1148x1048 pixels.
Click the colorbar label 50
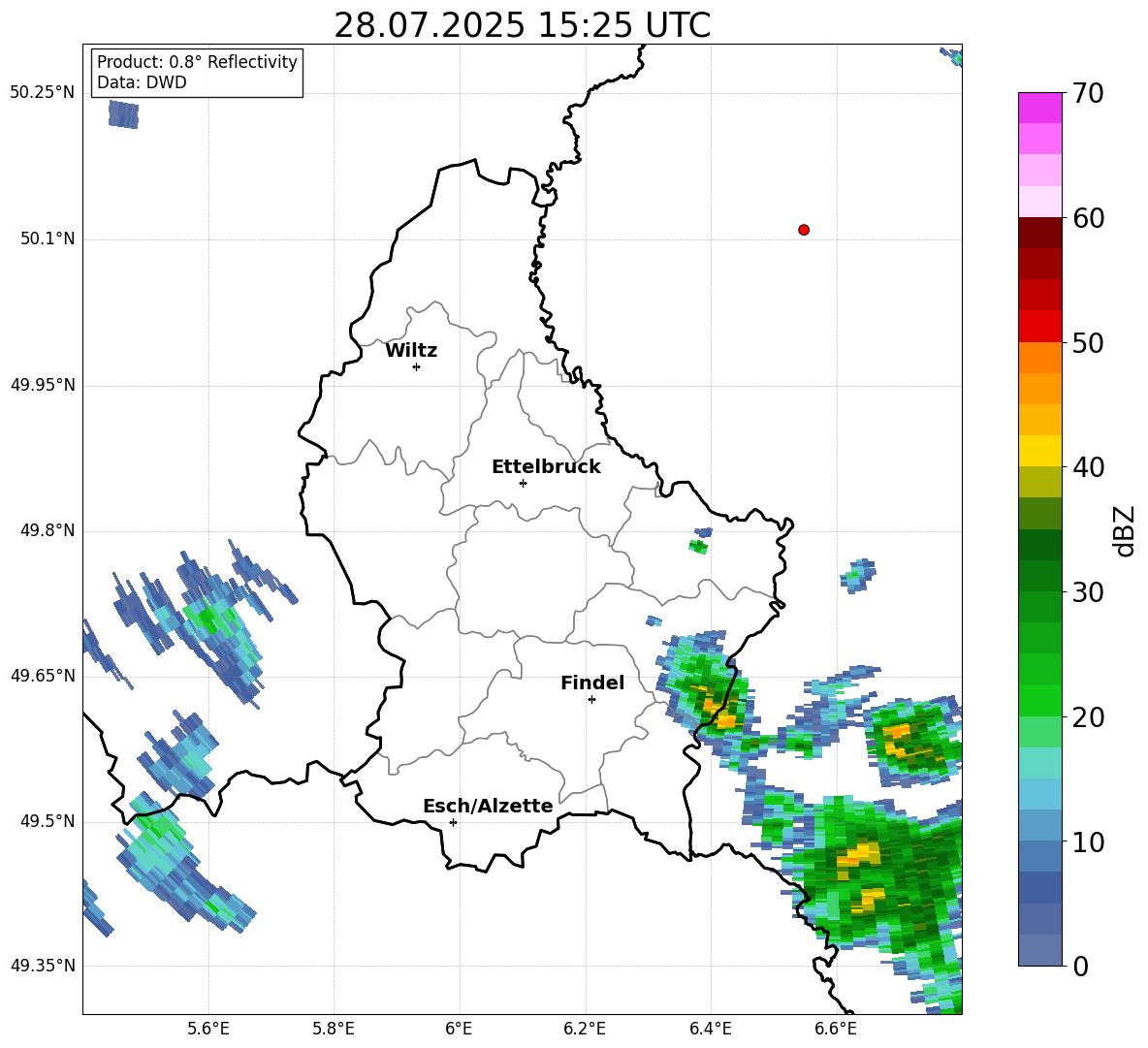point(1088,343)
